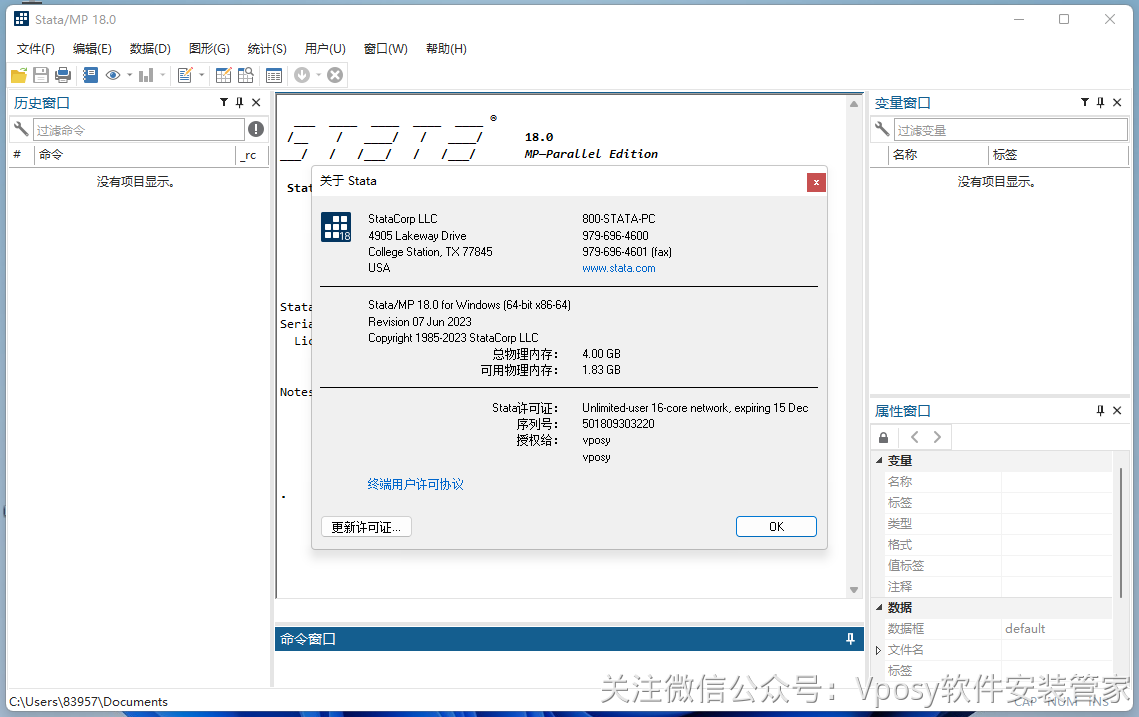The width and height of the screenshot is (1139, 717).
Task: Pin the Command window
Action: coord(851,639)
